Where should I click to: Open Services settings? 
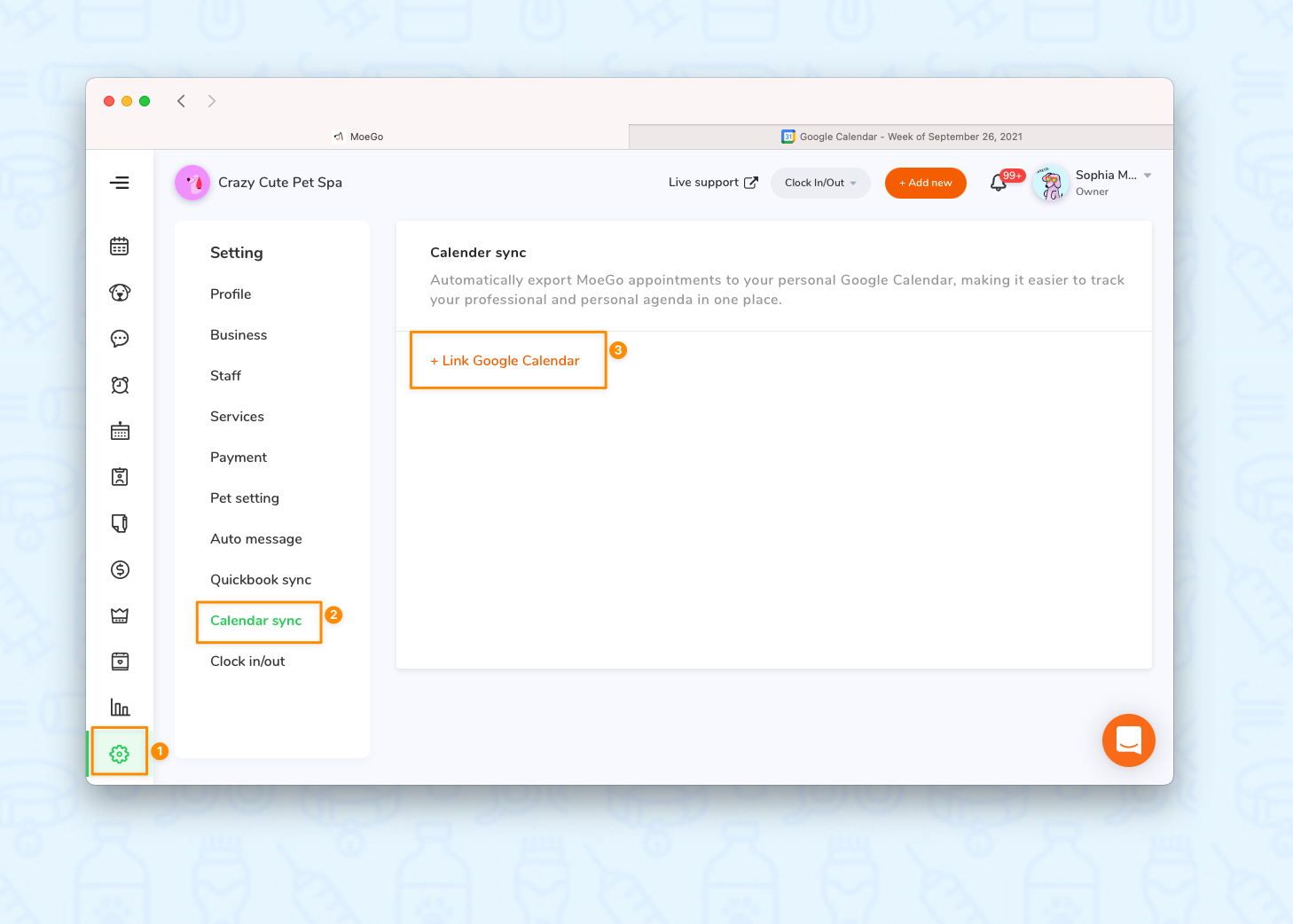[x=237, y=417]
